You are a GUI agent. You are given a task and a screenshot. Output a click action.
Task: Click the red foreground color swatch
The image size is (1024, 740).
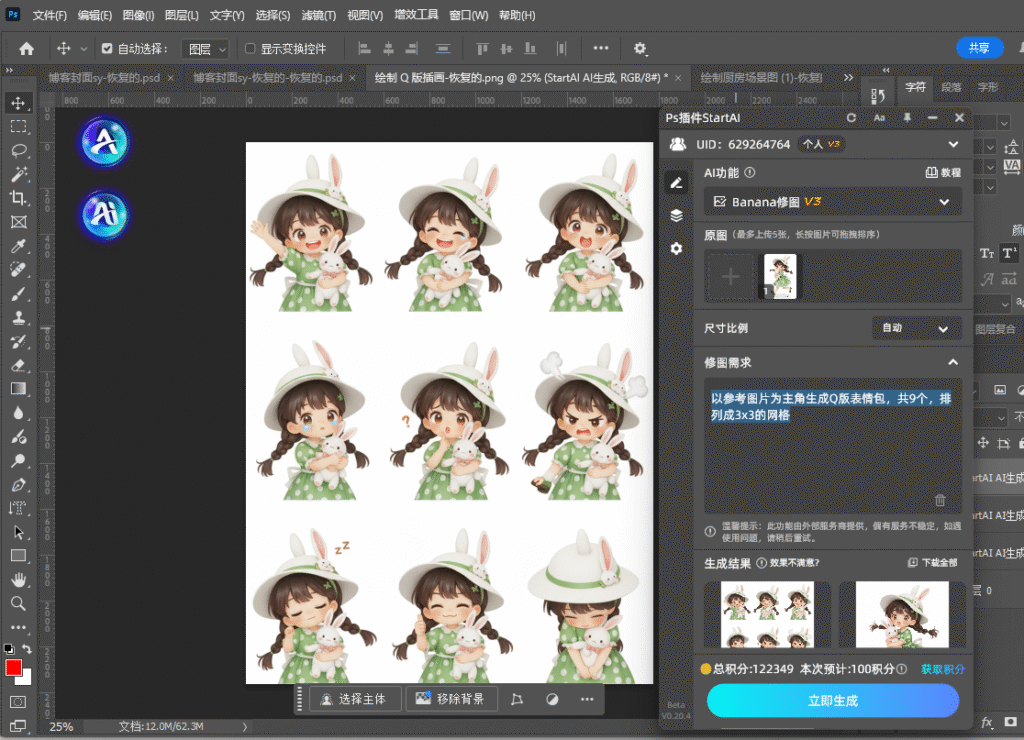pyautogui.click(x=14, y=667)
